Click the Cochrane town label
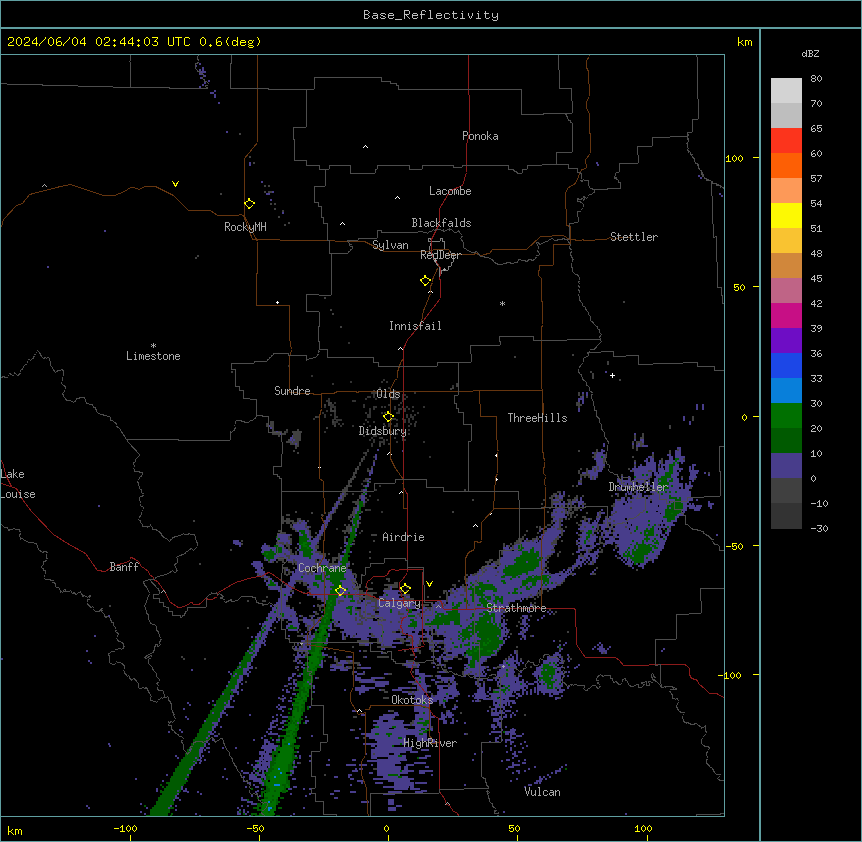 click(x=322, y=568)
